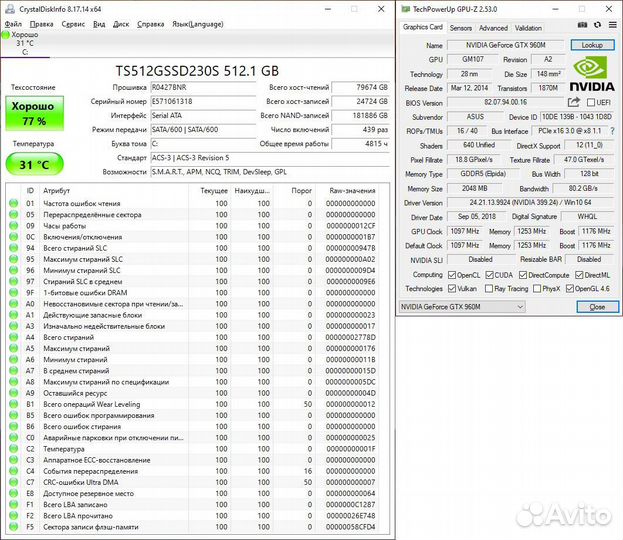Click status dot for attribute 0C row

tap(14, 236)
